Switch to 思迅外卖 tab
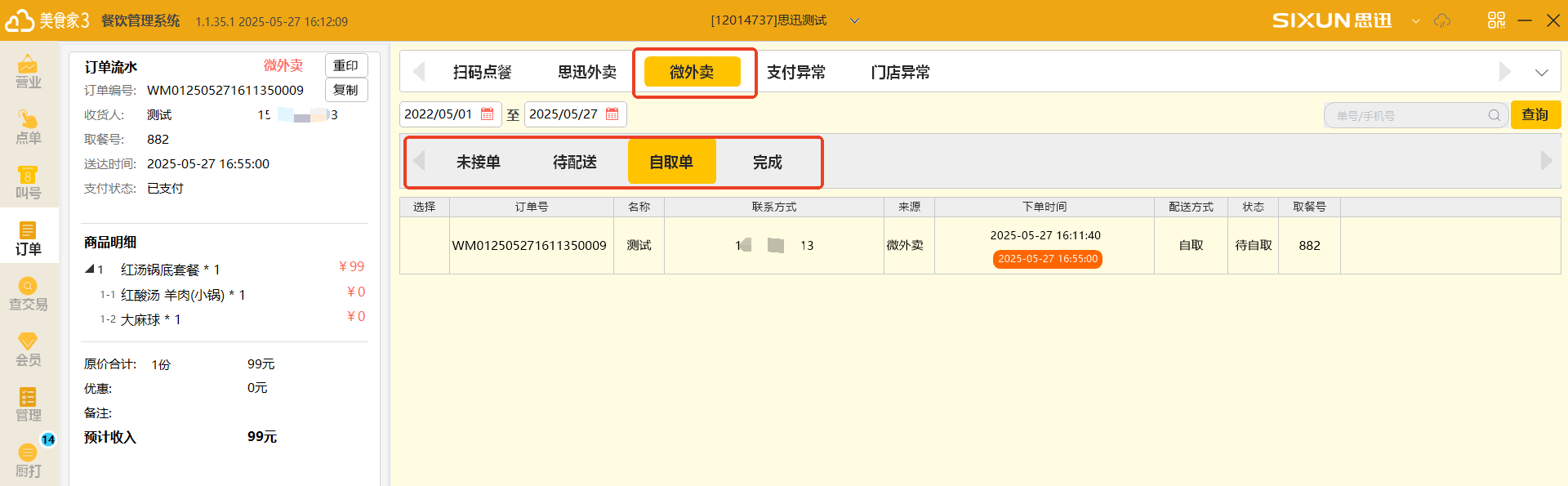This screenshot has height=486, width=1568. (587, 72)
